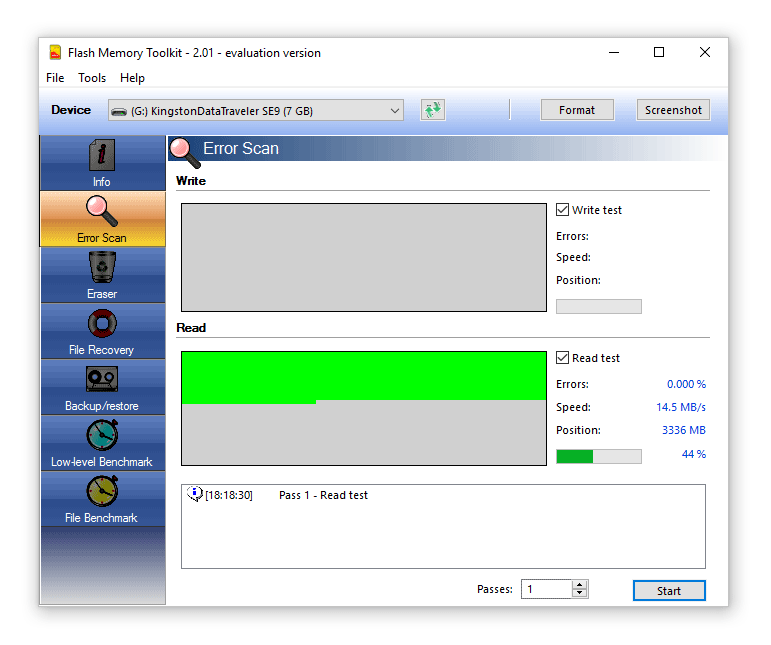Click the Read speed value 14.5 MB/s
This screenshot has height=645, width=771.
pos(681,407)
